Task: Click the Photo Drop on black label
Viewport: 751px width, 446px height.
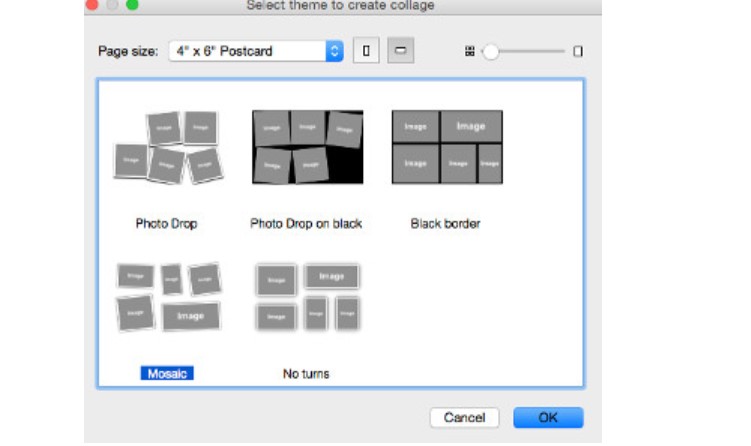Action: coord(306,224)
